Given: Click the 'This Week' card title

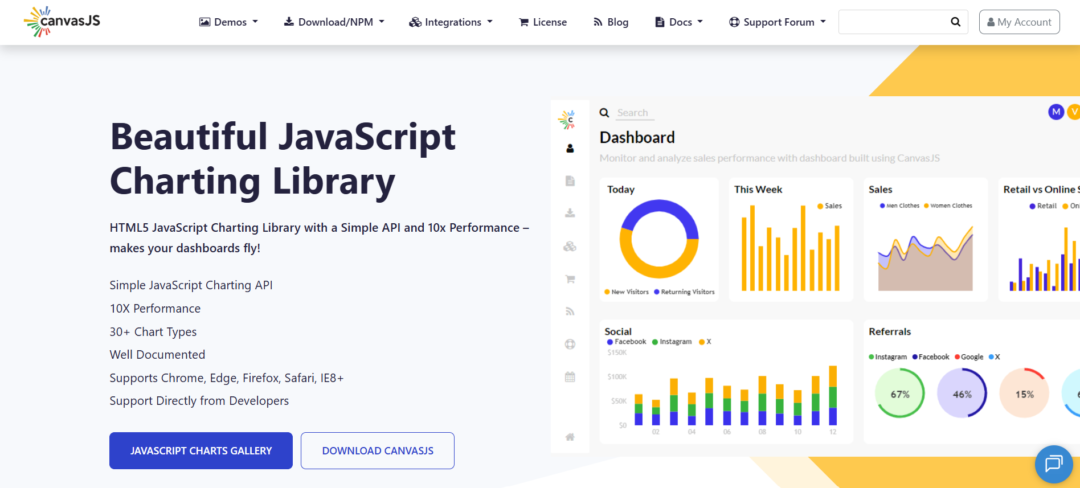Looking at the screenshot, I should [x=758, y=189].
